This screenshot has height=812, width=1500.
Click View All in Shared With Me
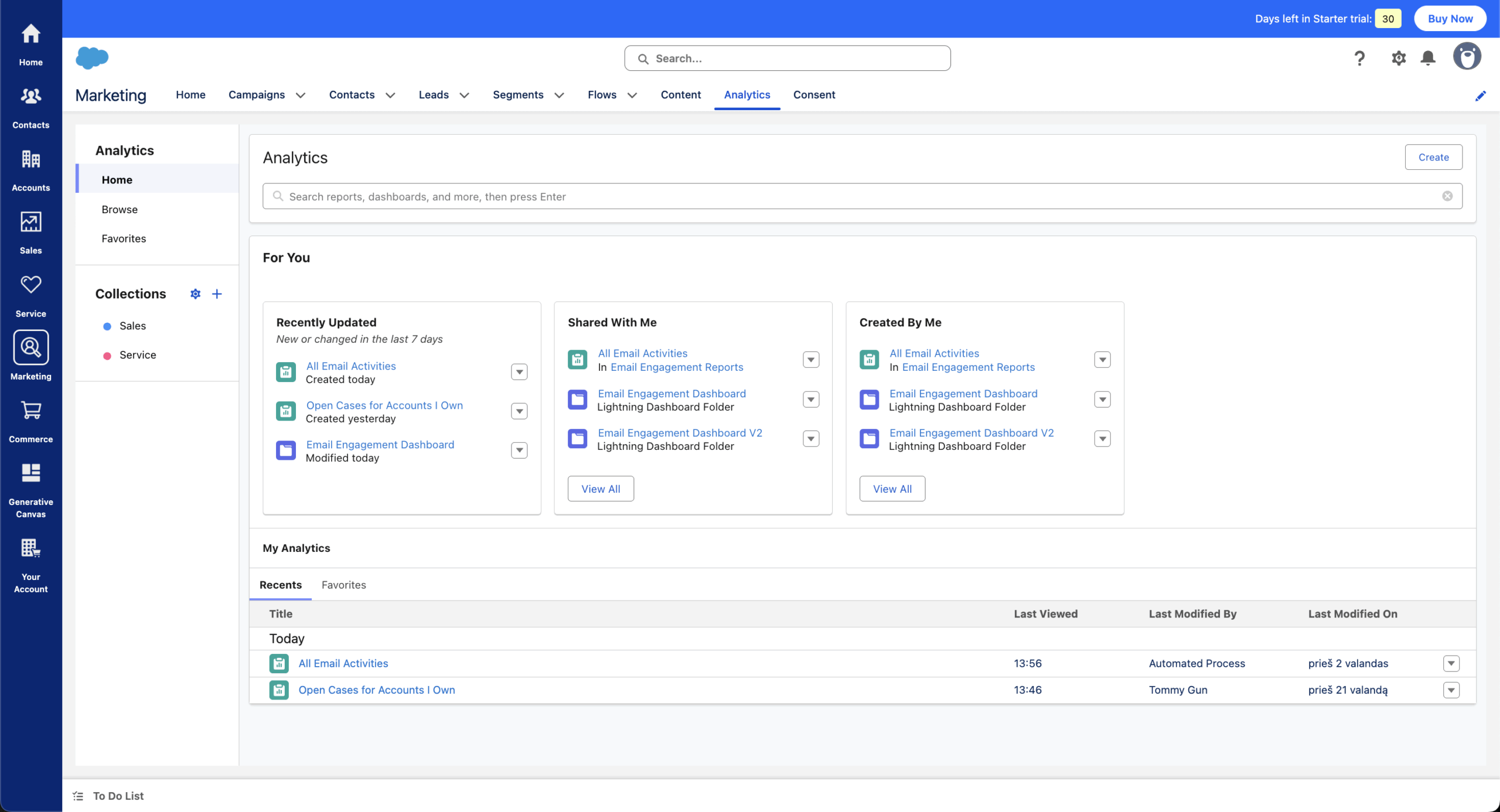pos(601,489)
